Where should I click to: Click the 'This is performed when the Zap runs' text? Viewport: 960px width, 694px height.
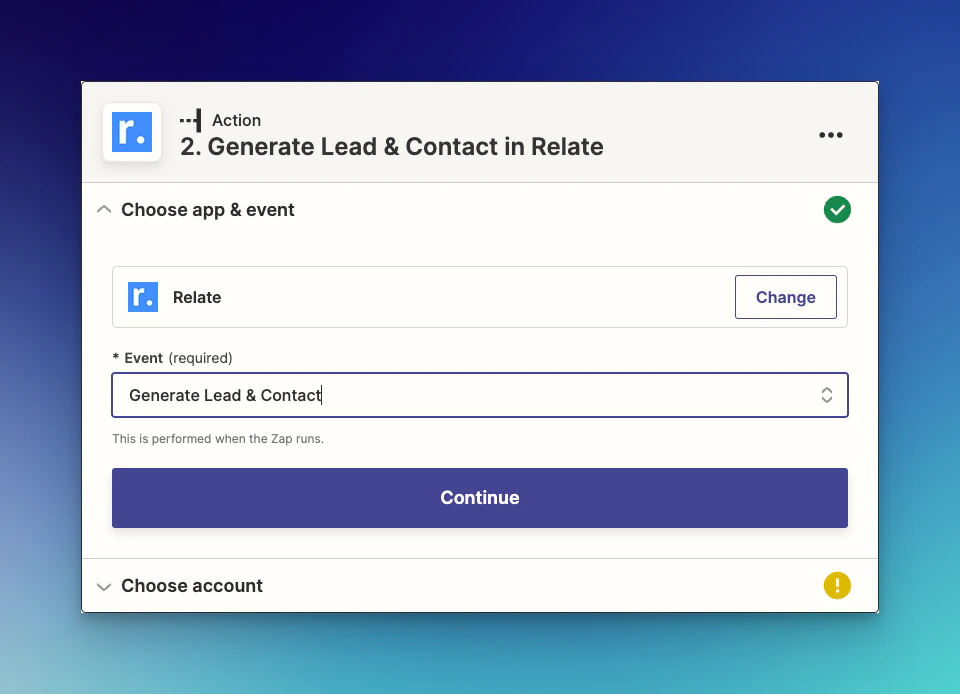(x=218, y=439)
